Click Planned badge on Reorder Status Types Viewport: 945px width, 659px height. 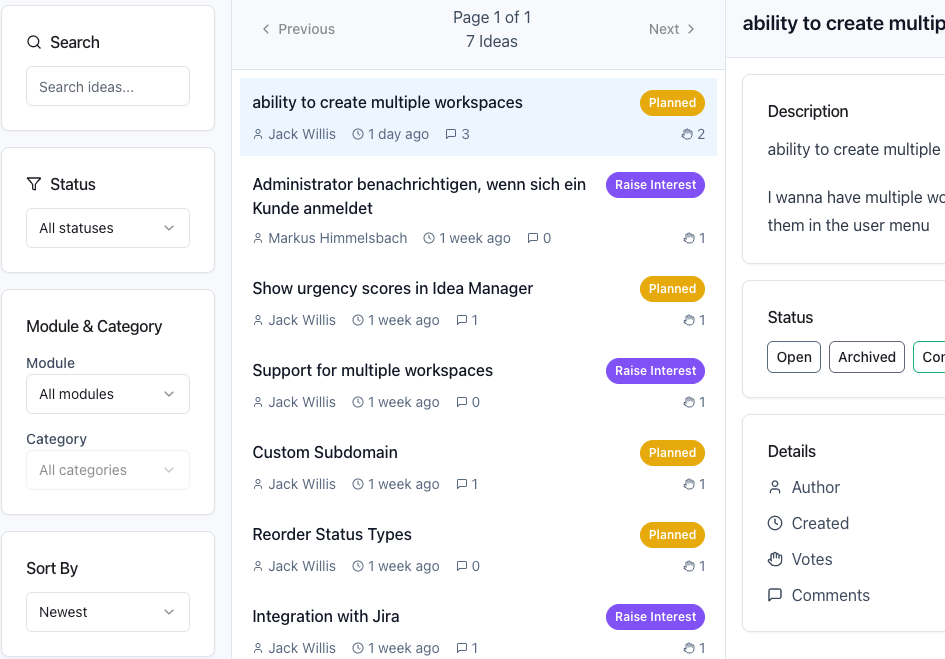[x=672, y=535]
